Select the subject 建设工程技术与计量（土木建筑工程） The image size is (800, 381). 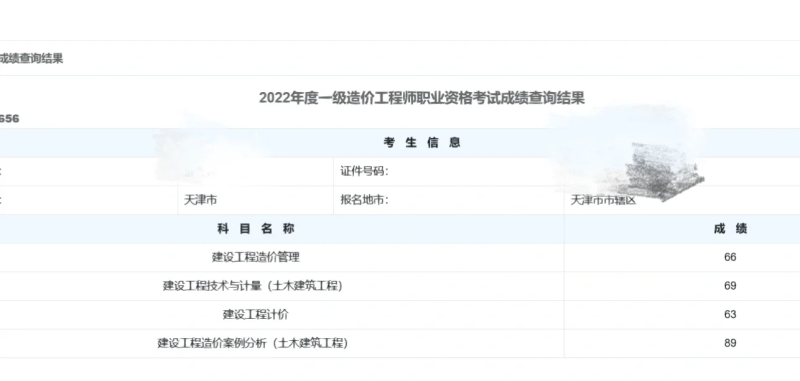[x=253, y=286]
